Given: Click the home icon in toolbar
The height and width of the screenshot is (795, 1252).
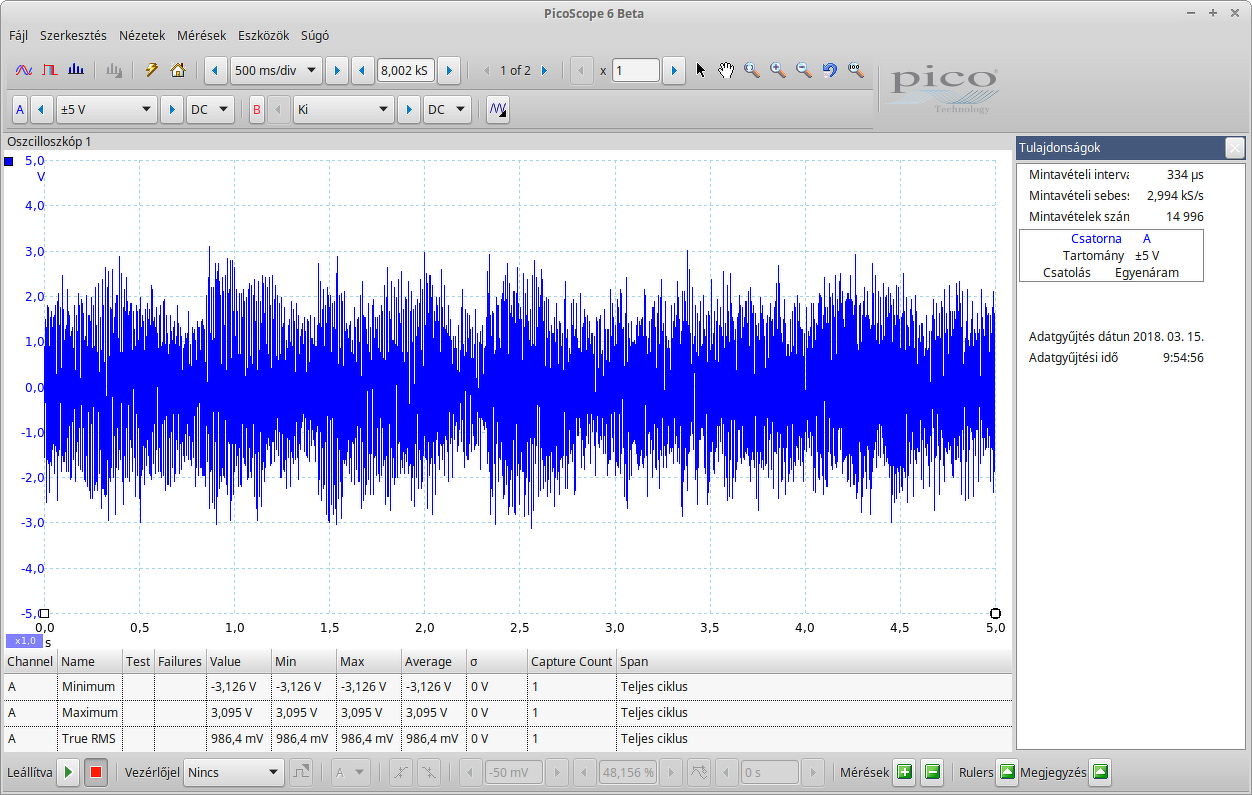Looking at the screenshot, I should (x=178, y=70).
